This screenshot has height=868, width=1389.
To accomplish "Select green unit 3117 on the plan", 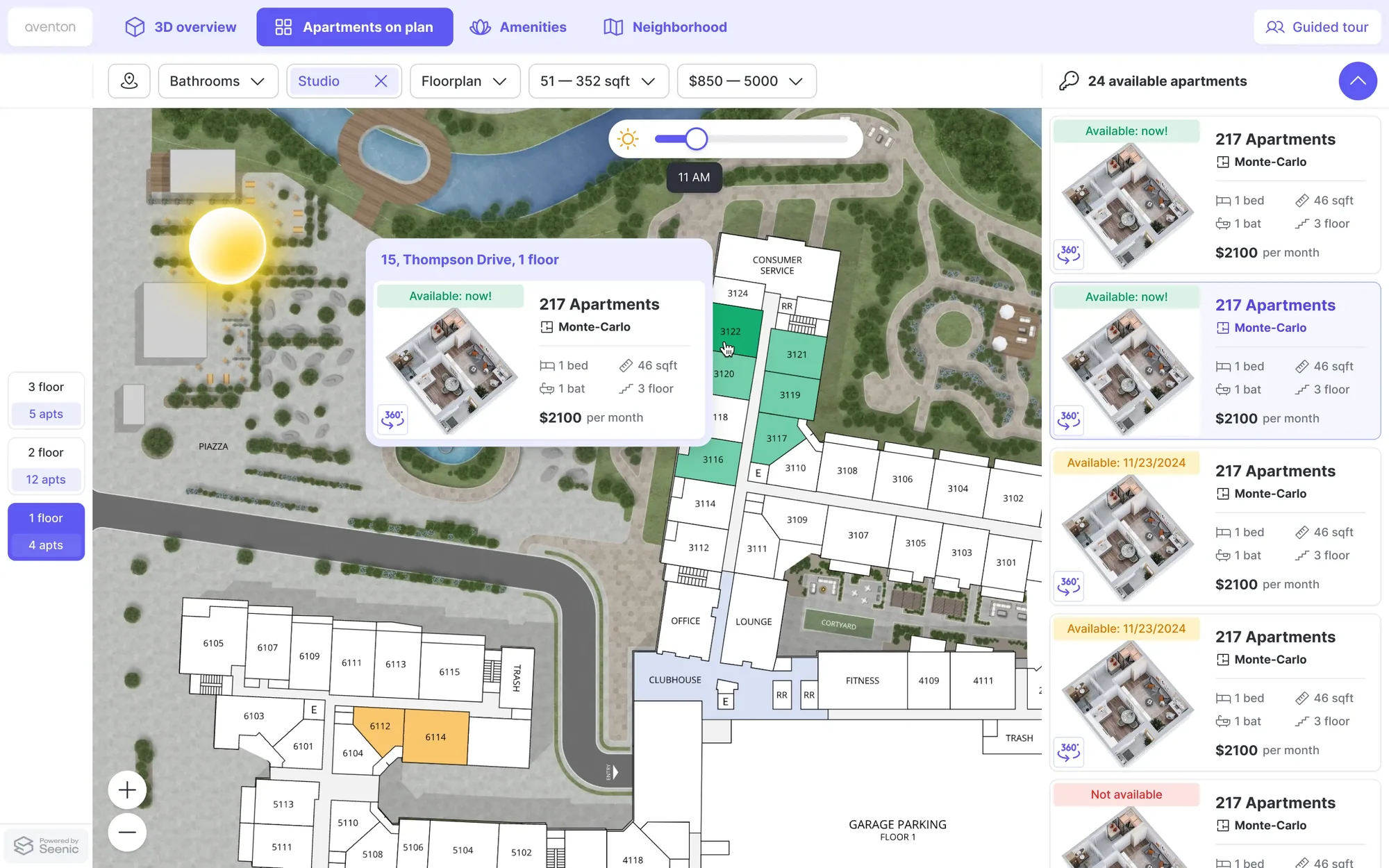I will pos(776,438).
